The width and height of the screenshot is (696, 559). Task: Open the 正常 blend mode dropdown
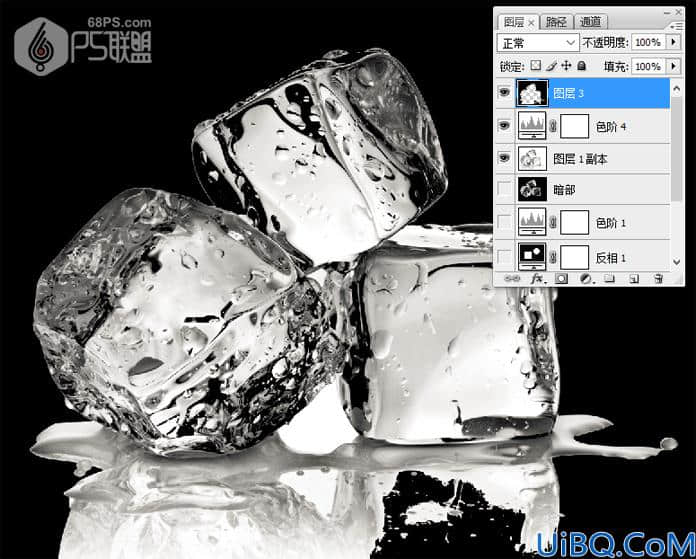click(x=538, y=43)
